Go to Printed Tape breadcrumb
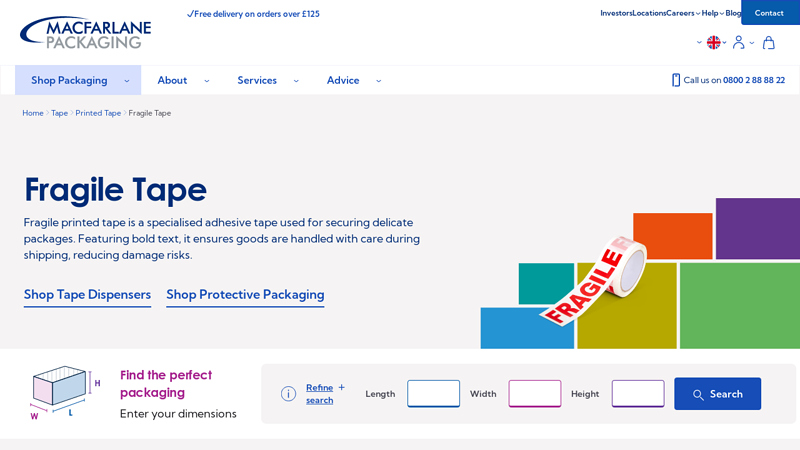800x450 pixels. tap(98, 113)
